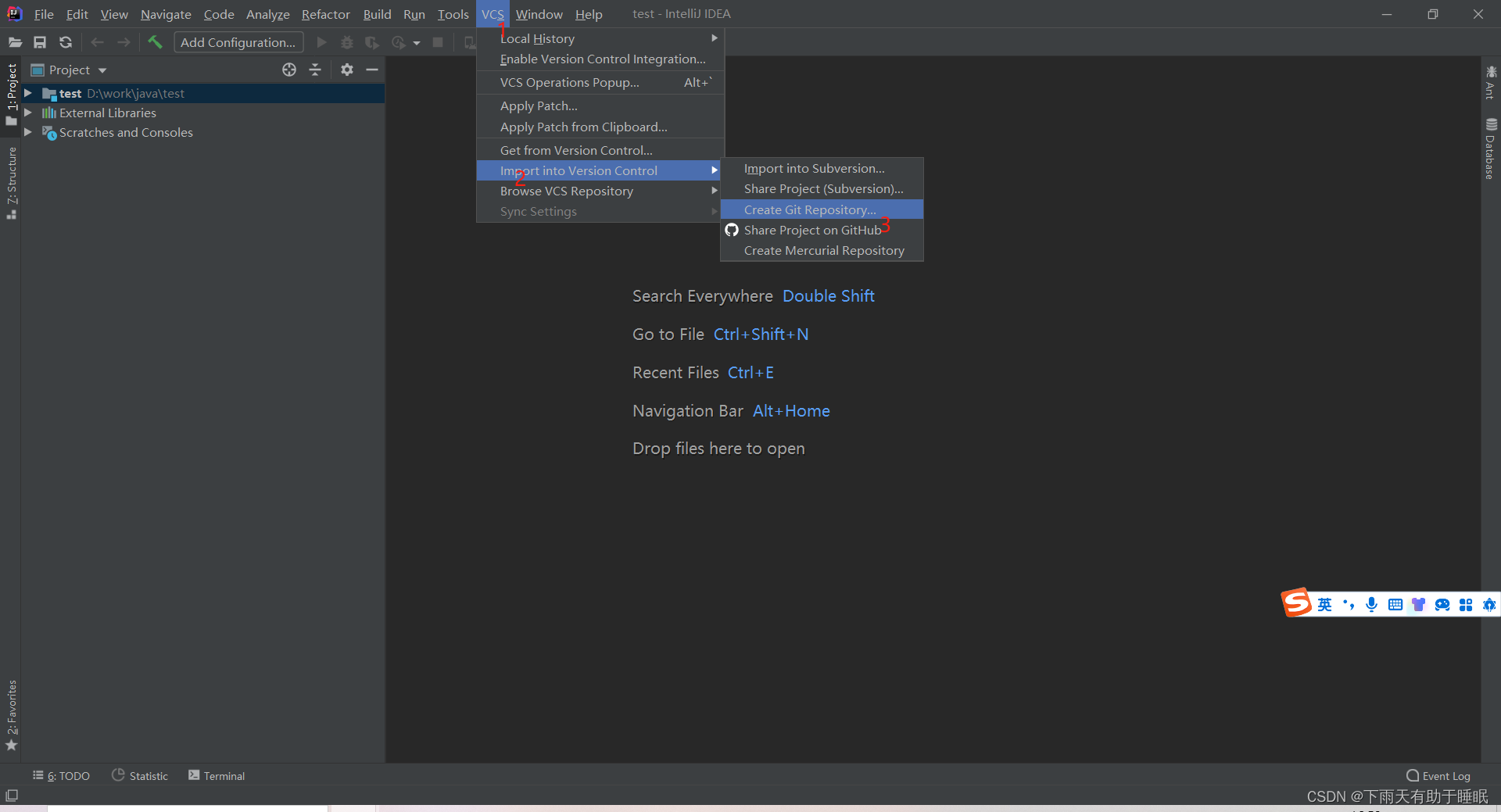Select Get from Version Control...
This screenshot has width=1501, height=812.
pos(600,150)
